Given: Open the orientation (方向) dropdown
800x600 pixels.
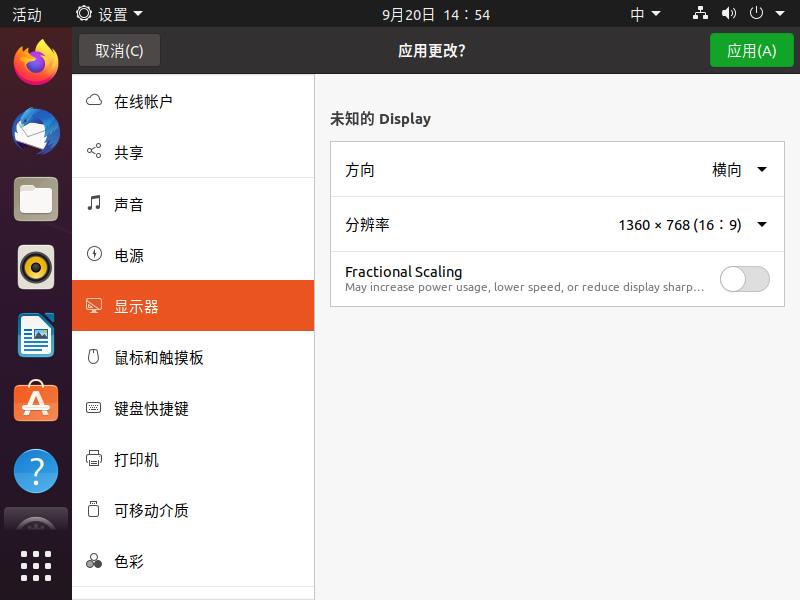Looking at the screenshot, I should click(740, 170).
